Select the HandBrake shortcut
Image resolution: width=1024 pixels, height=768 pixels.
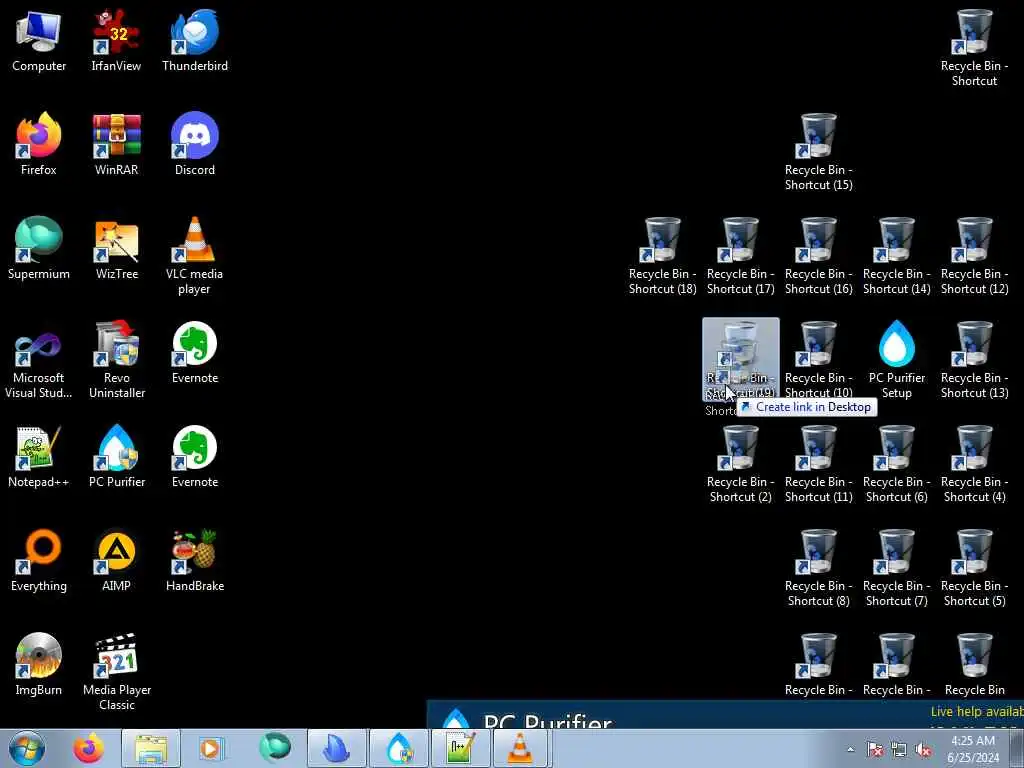point(195,560)
